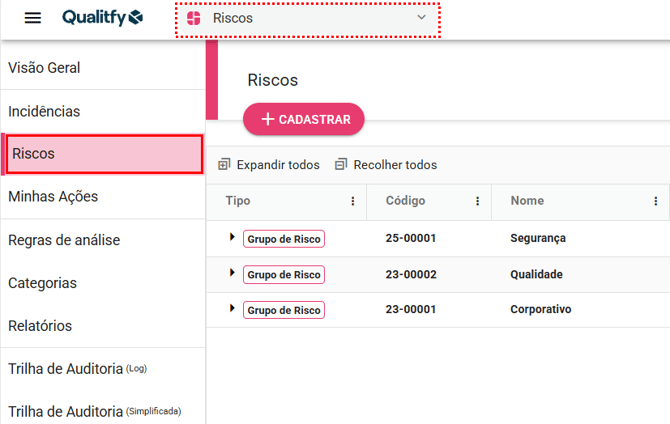Click the Expandir todos link
The width and height of the screenshot is (670, 424).
pos(277,165)
